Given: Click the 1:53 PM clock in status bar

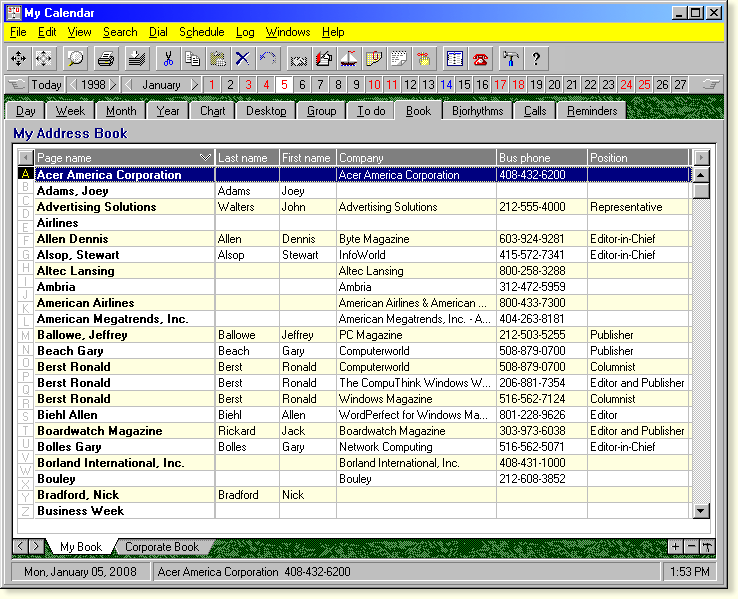Looking at the screenshot, I should click(690, 572).
